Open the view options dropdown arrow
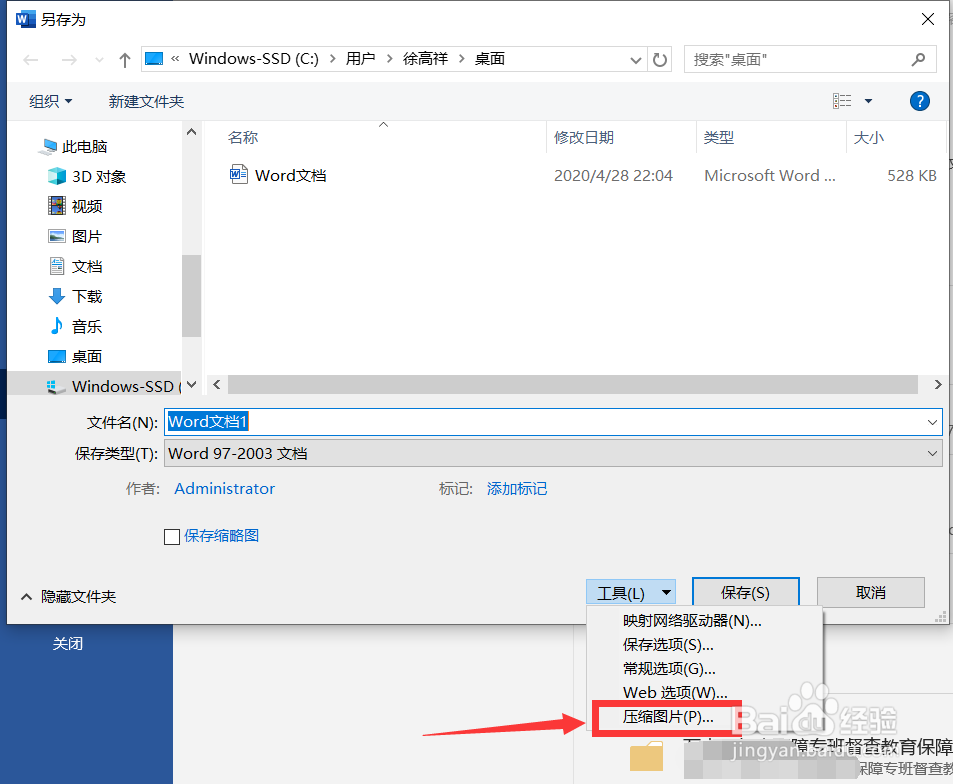 [x=869, y=101]
